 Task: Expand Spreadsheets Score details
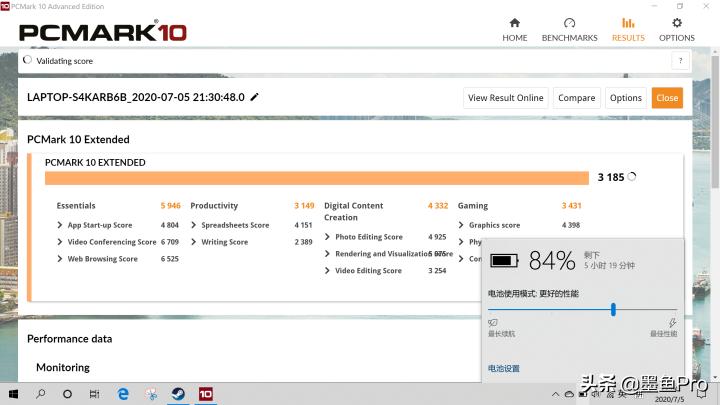(x=193, y=225)
